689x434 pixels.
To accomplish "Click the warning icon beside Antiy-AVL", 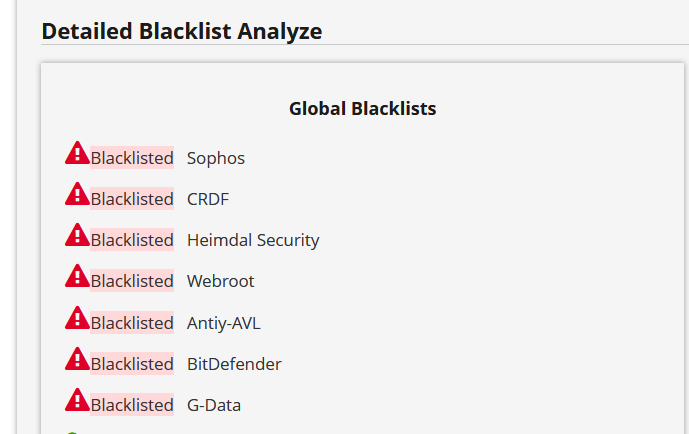I will 77,318.
